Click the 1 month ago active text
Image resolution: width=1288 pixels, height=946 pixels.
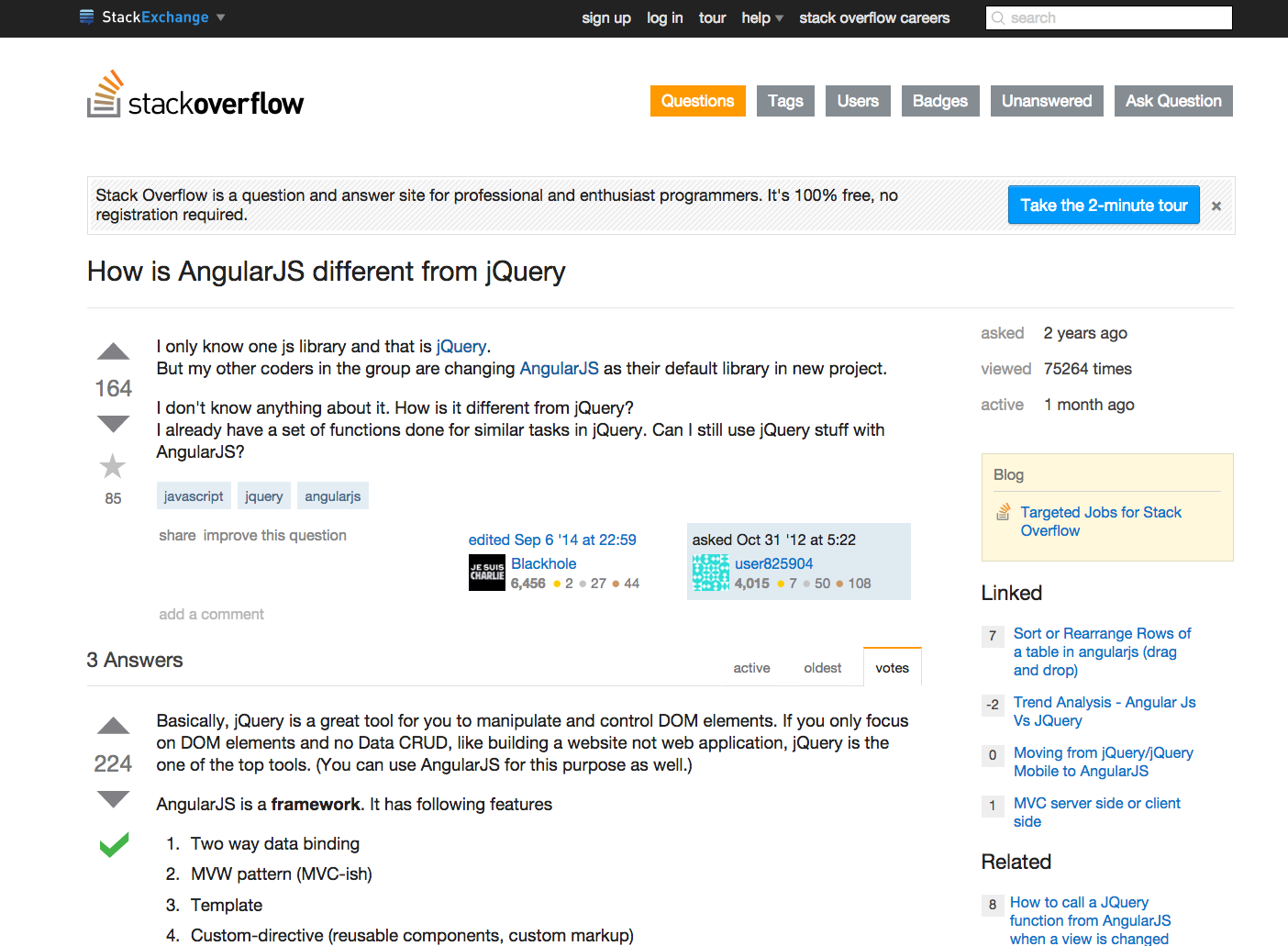[x=1089, y=405]
